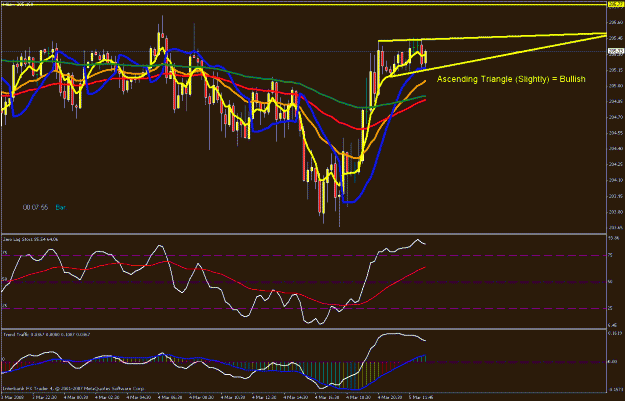Click the '4 Mar 06:20' time axis label
The height and width of the screenshot is (401, 625).
(170, 397)
